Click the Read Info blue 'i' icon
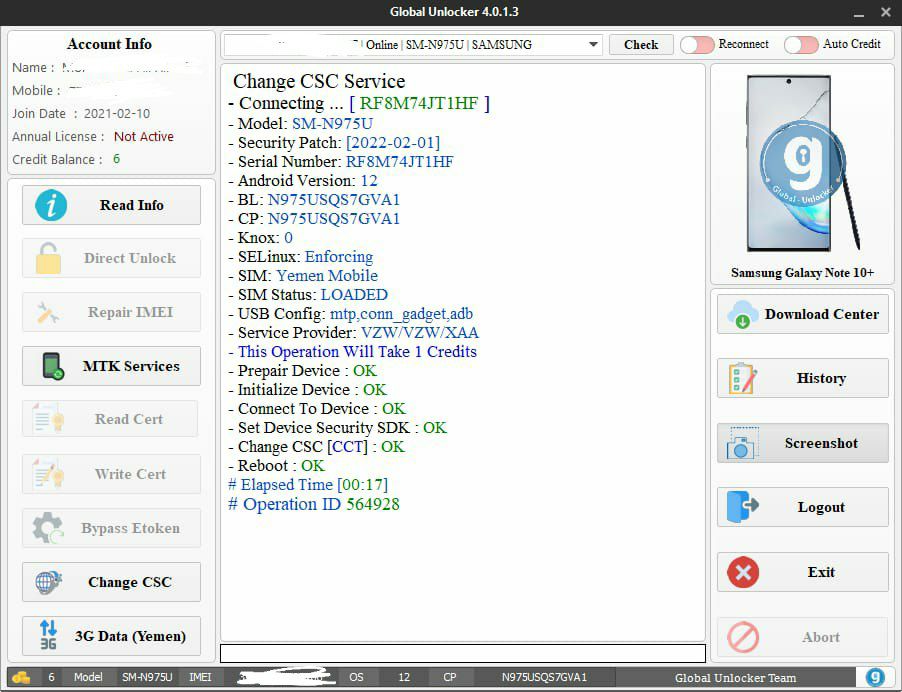The image size is (902, 692). click(51, 205)
